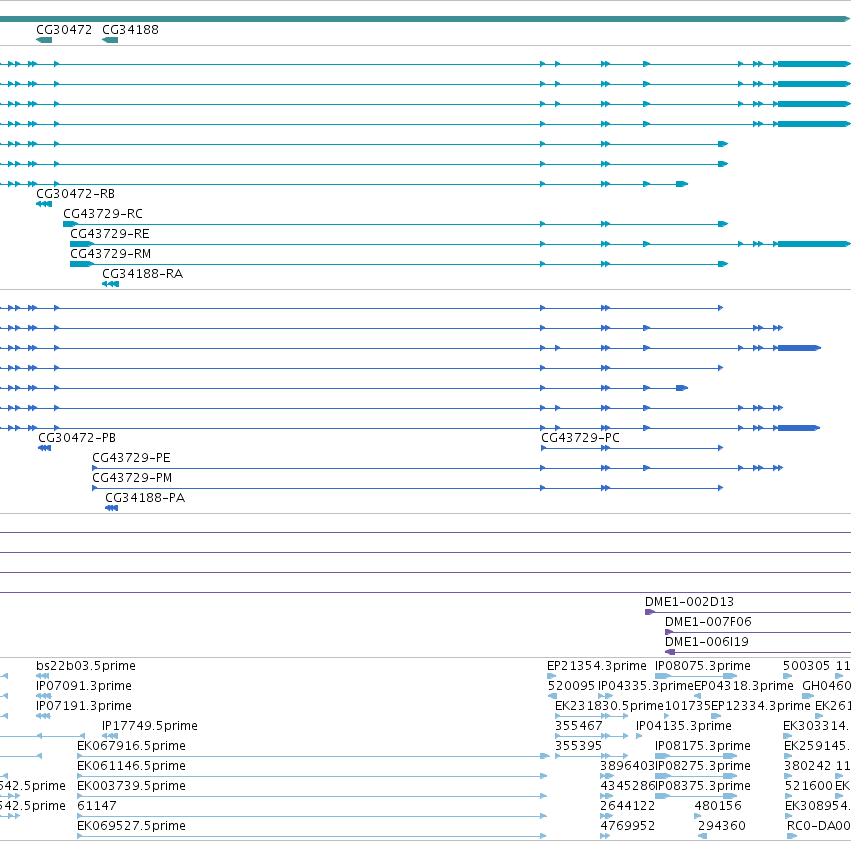Select EST IP04335.3prime

click(646, 686)
